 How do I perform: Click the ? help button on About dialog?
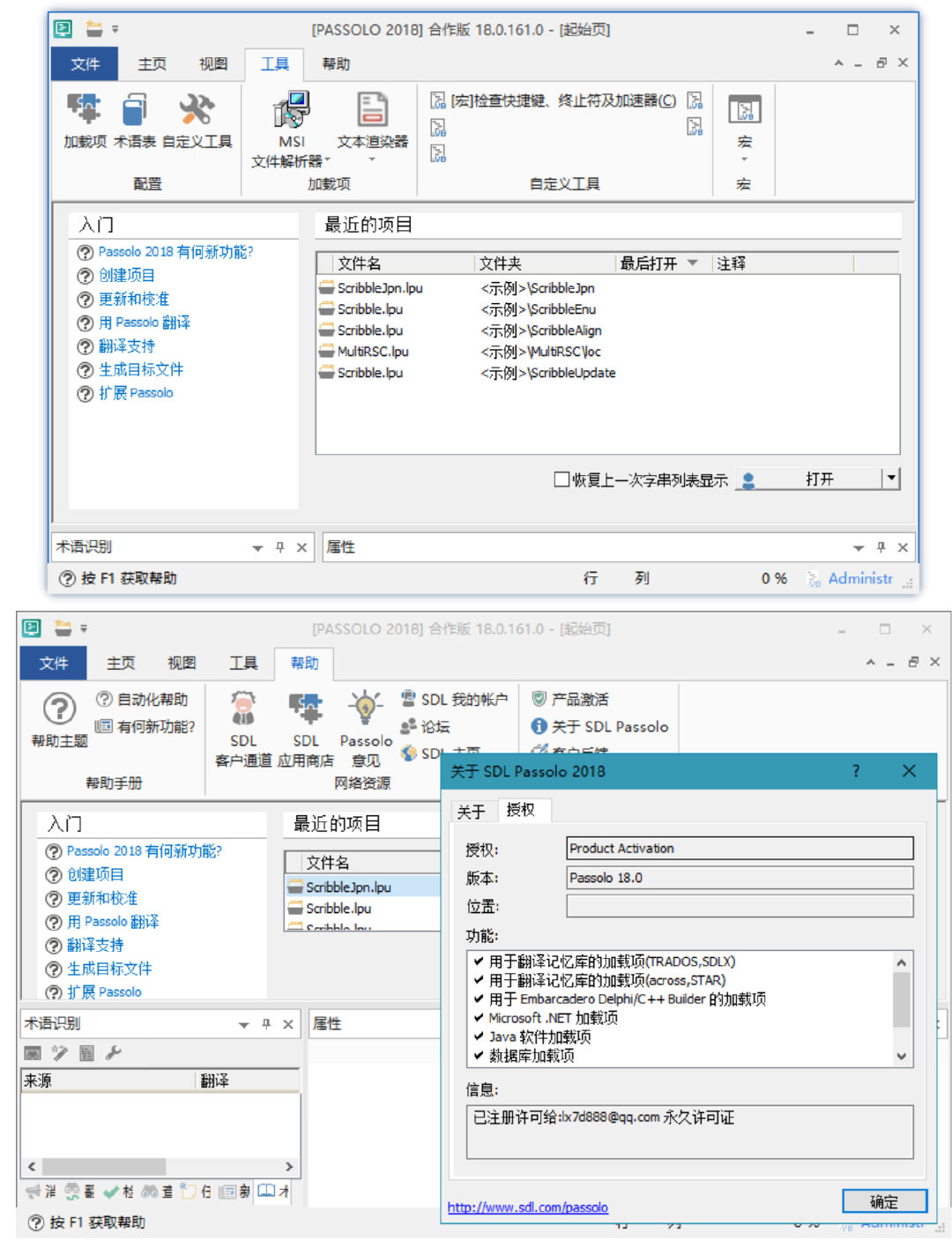coord(856,771)
